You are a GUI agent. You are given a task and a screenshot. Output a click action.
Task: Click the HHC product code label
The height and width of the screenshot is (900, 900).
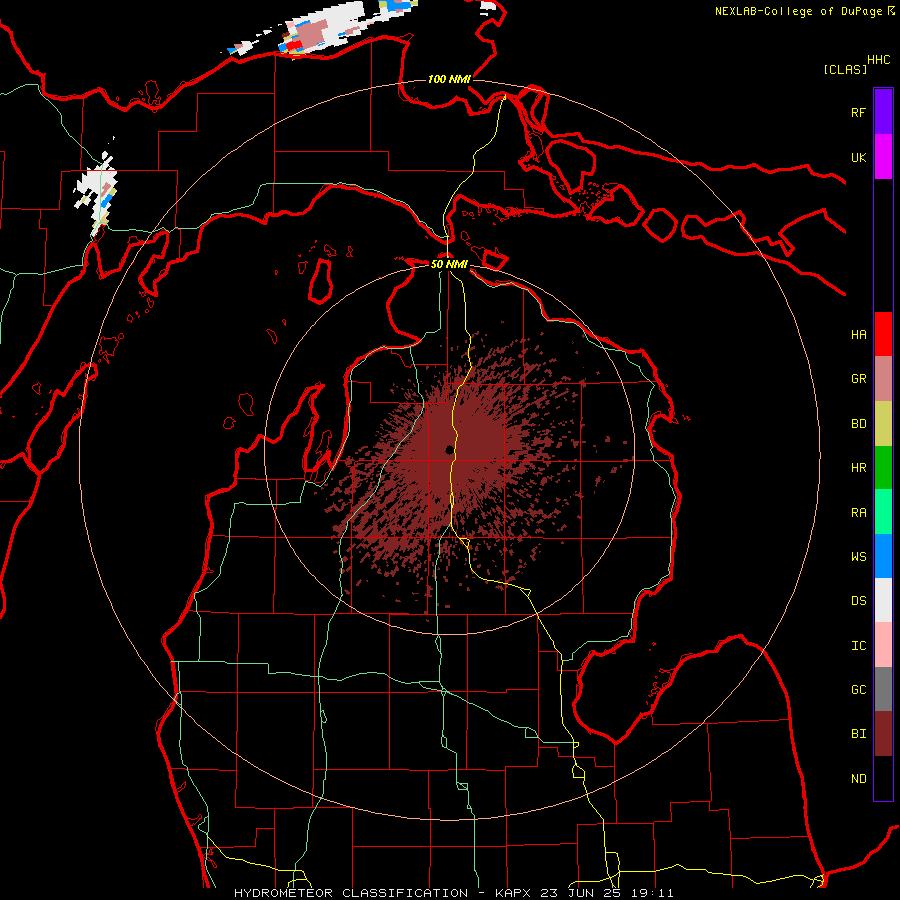coord(879,60)
